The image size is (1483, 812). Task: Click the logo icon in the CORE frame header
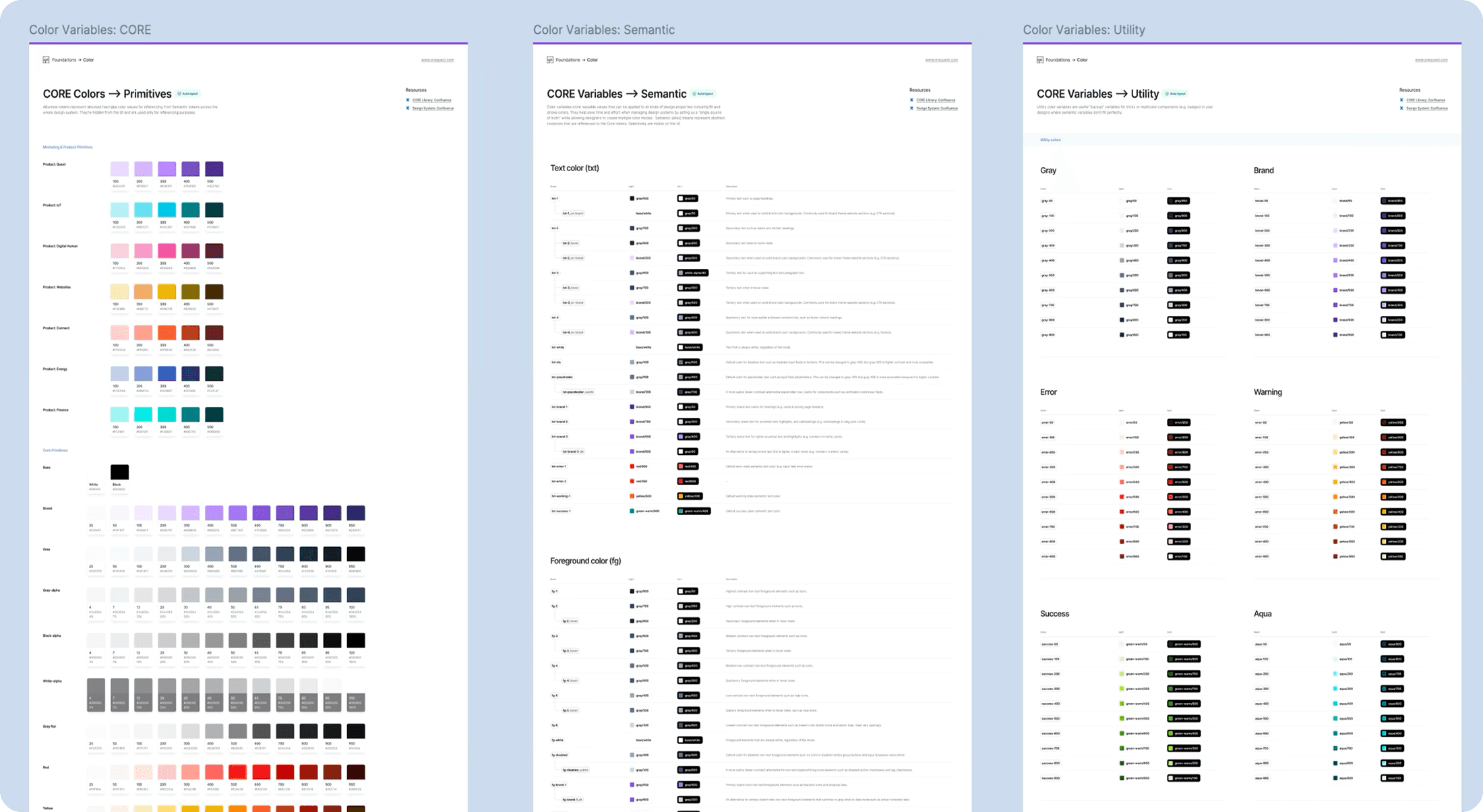(x=46, y=60)
